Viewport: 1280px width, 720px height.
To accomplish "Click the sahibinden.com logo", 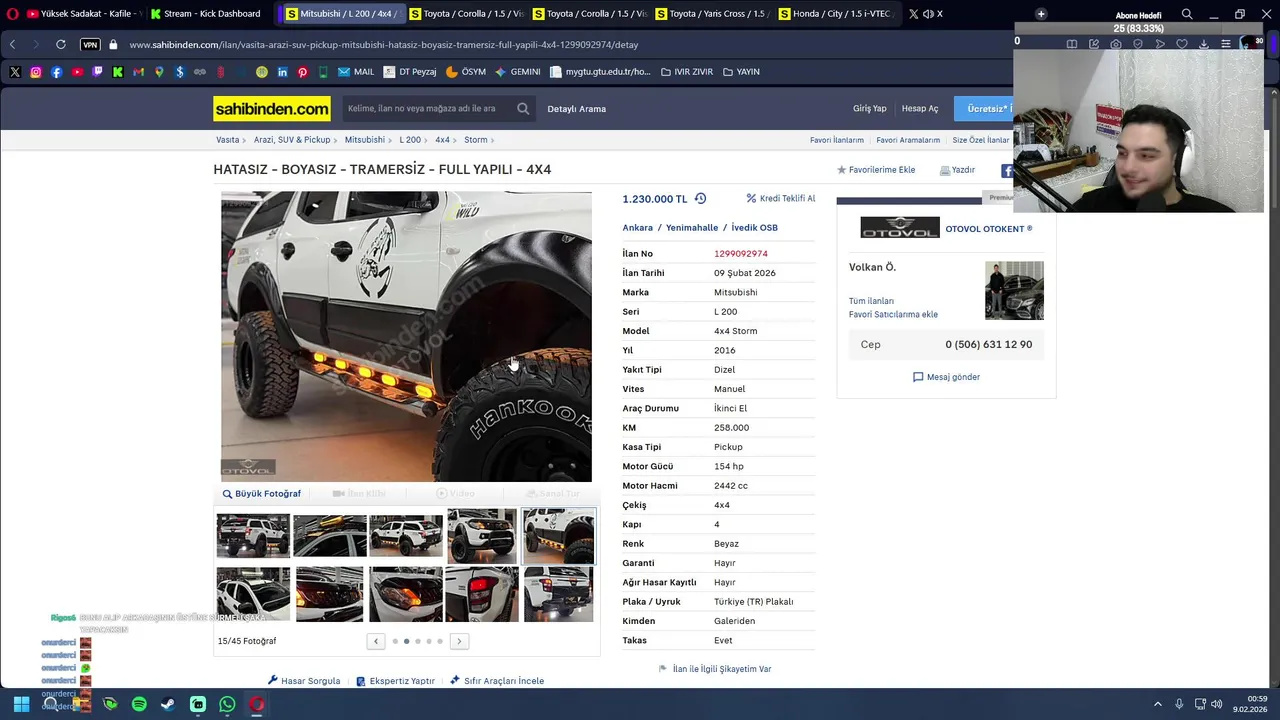I will click(272, 109).
